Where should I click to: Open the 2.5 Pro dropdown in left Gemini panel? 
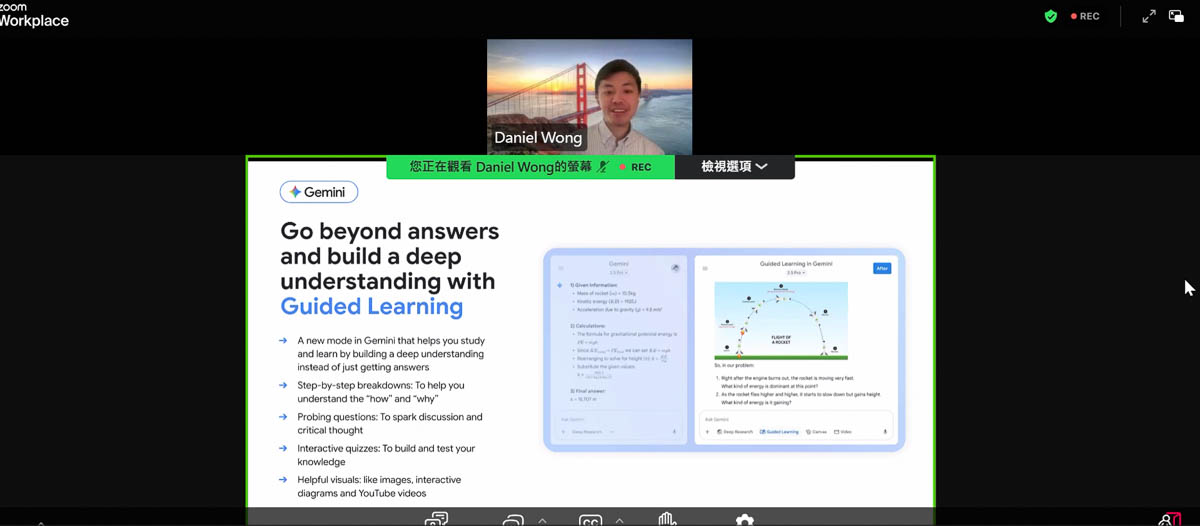(618, 273)
